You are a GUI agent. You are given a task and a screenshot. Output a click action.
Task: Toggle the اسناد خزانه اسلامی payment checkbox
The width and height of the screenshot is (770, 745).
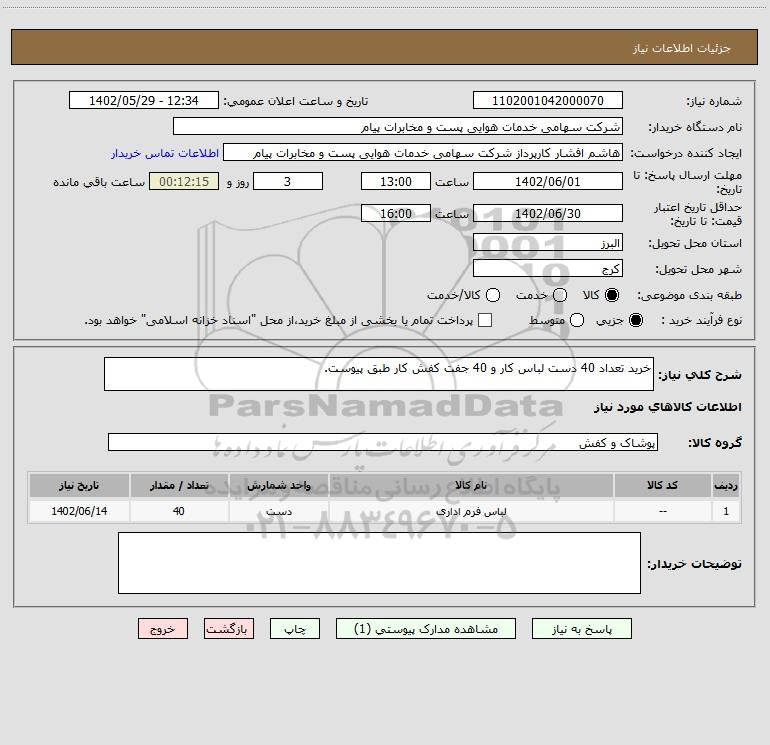485,320
